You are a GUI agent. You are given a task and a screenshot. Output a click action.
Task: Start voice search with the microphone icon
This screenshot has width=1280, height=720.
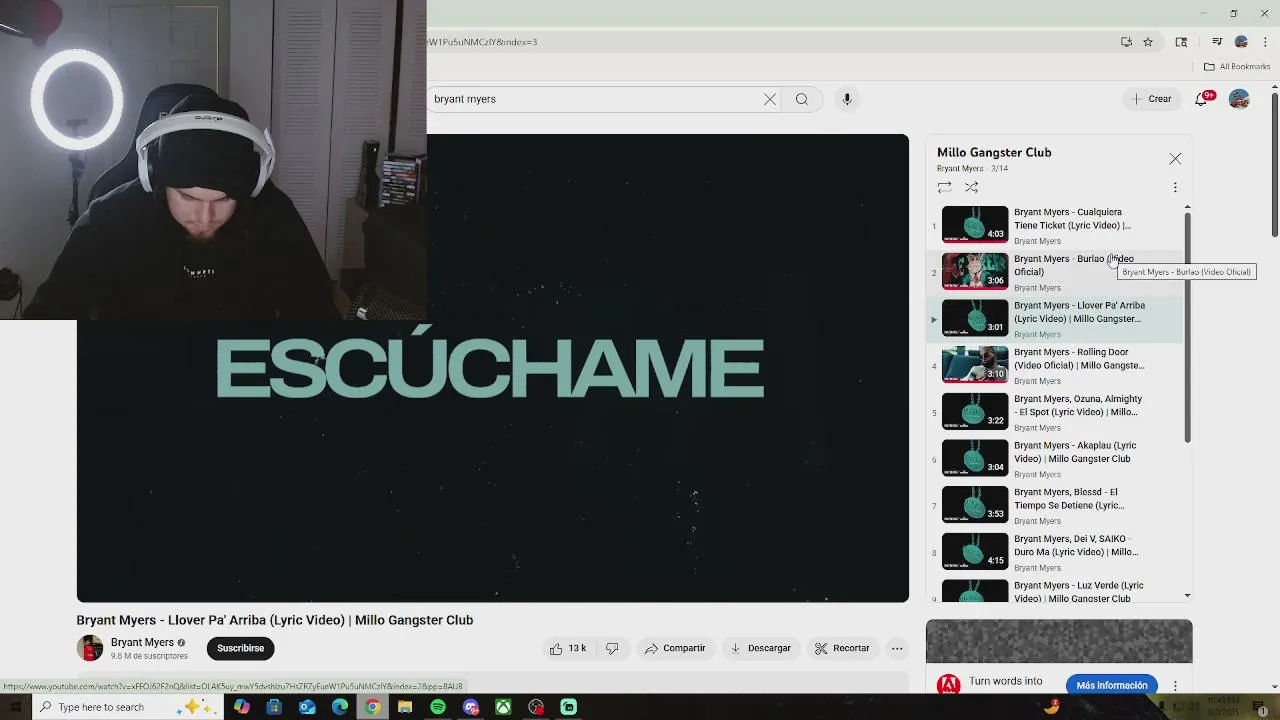[847, 99]
